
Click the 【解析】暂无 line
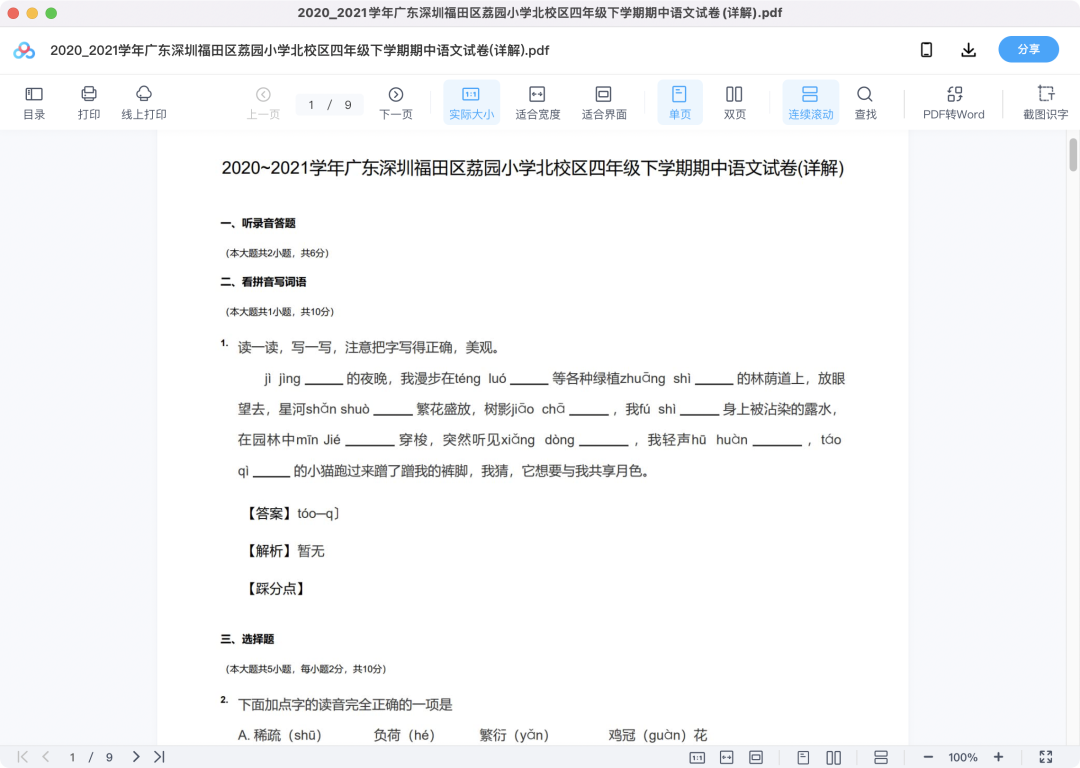(284, 551)
